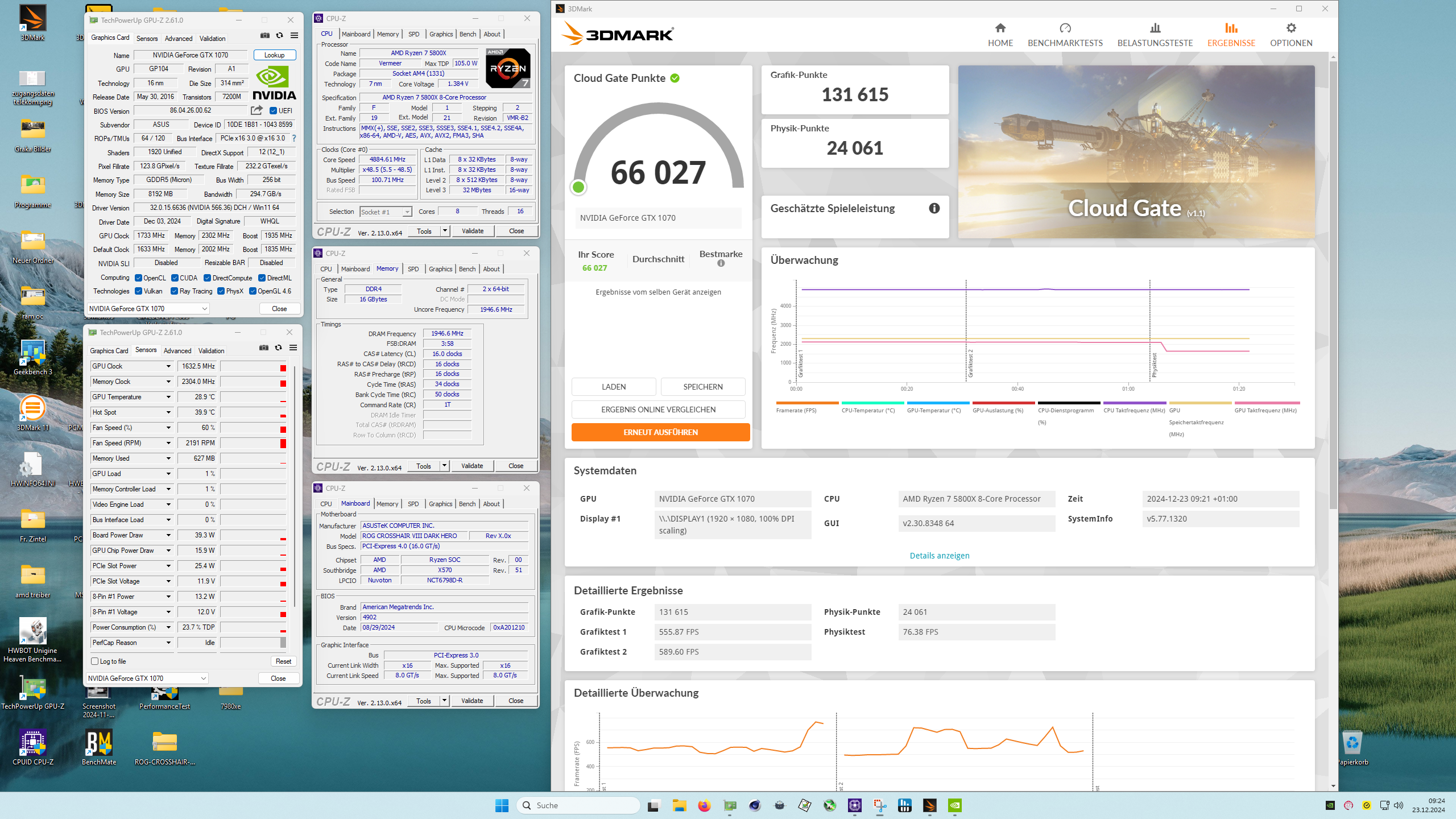Click camera icon in GPU-Z Sensors window
The height and width of the screenshot is (819, 1456).
pos(264,348)
